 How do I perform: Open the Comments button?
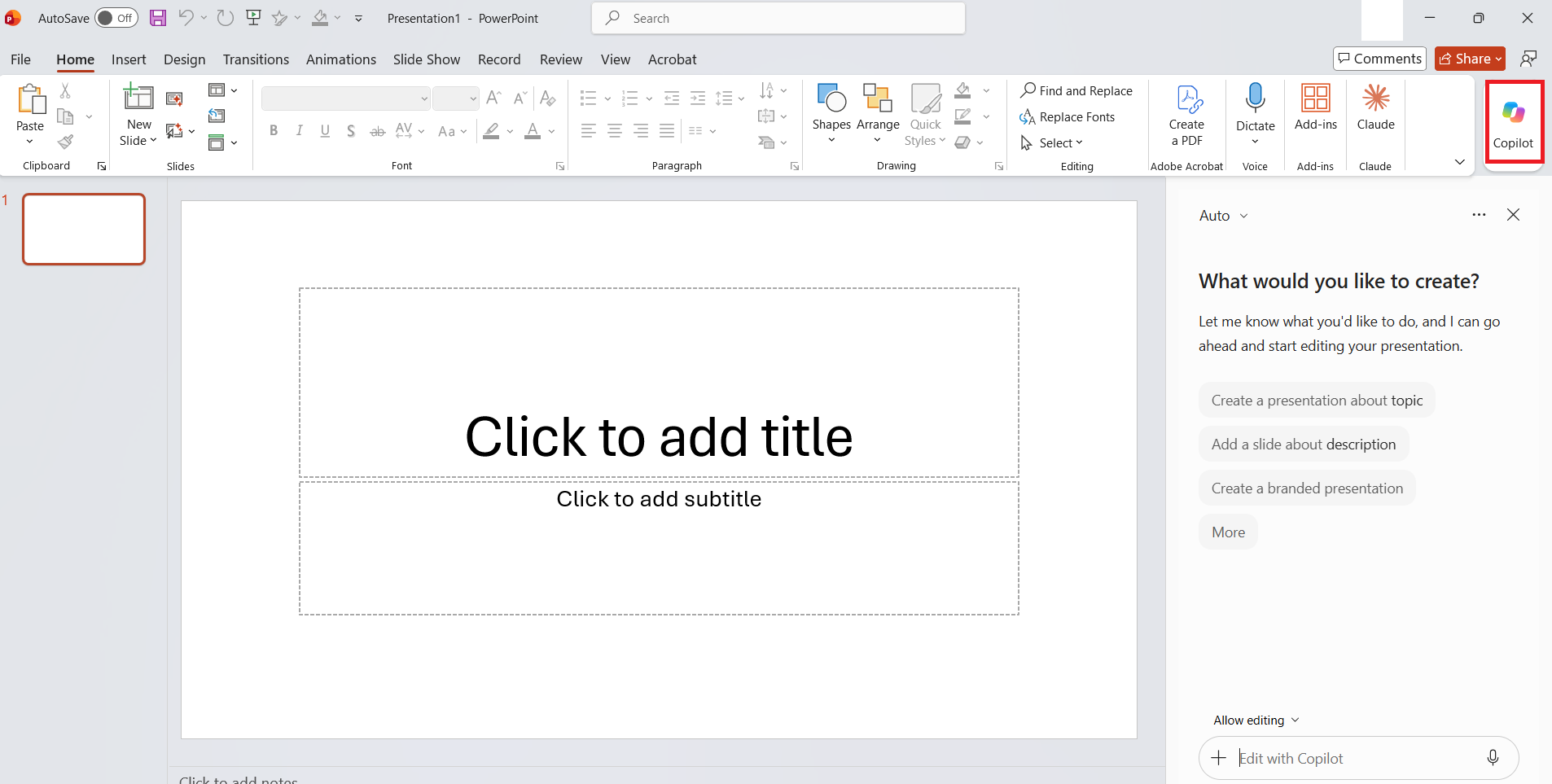[x=1379, y=59]
